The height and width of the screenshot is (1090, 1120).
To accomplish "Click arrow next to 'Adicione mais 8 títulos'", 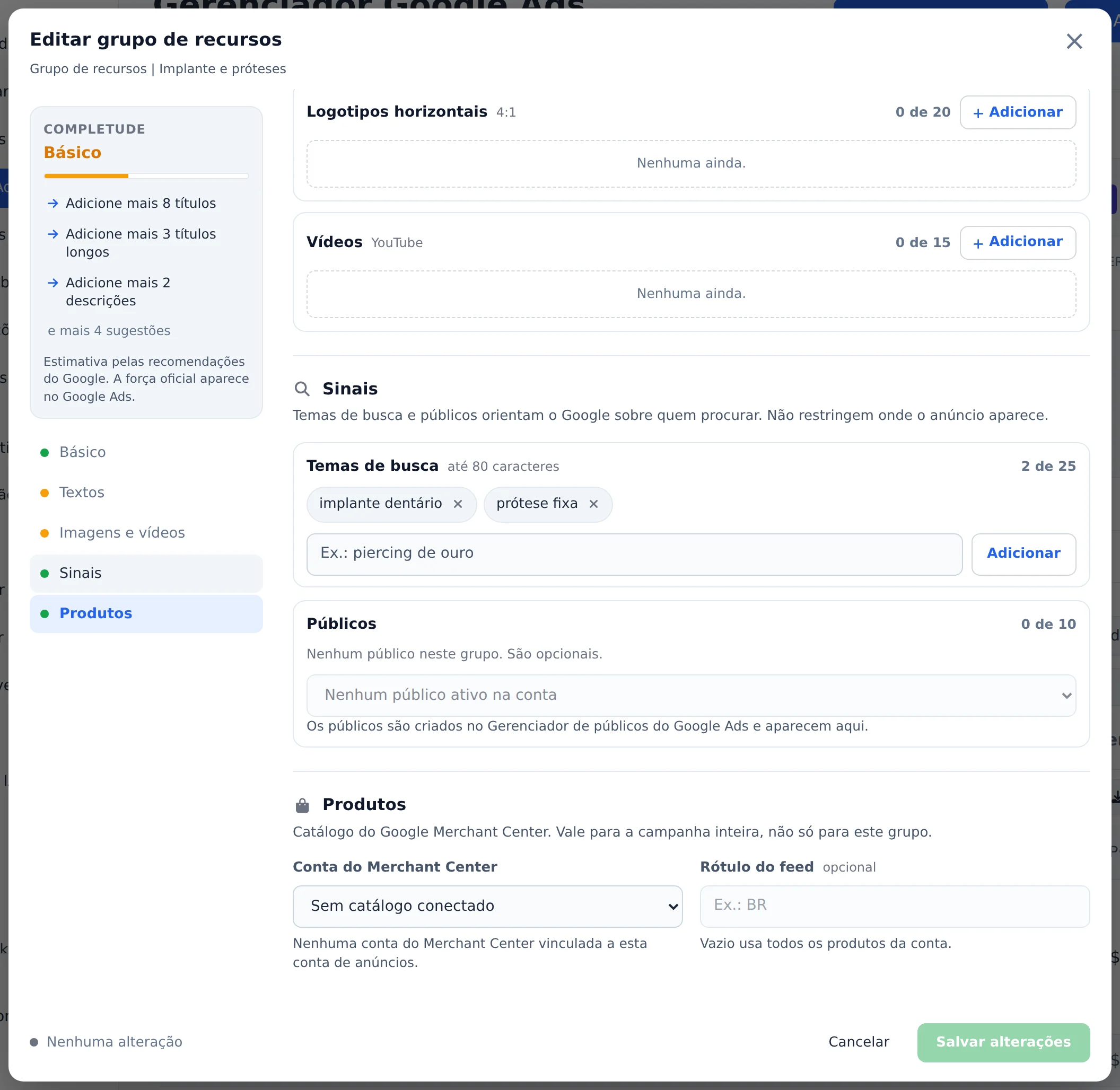I will click(52, 203).
